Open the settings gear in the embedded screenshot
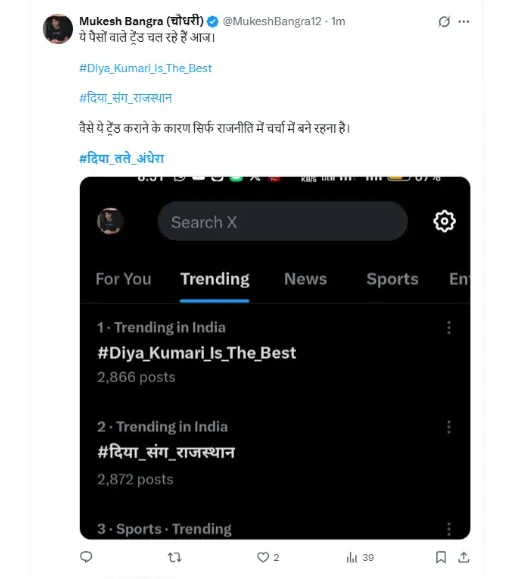This screenshot has width=510, height=579. coord(444,221)
